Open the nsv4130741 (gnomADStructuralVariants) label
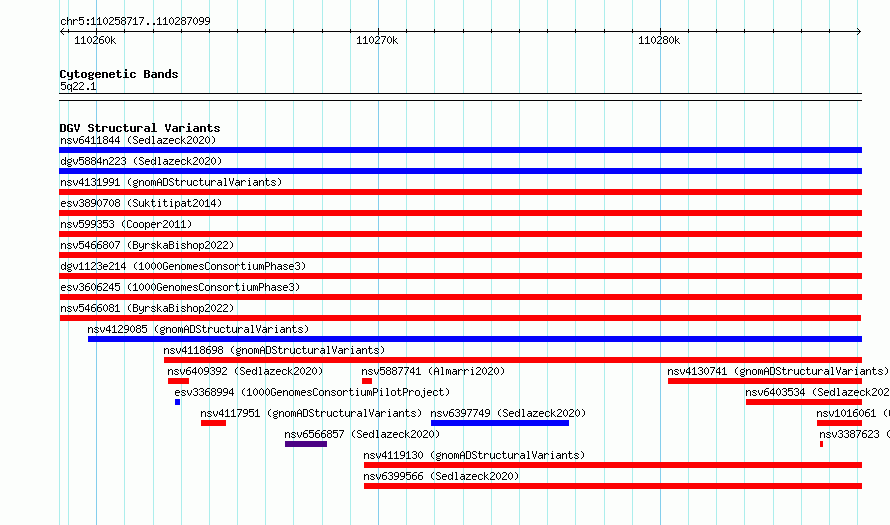The width and height of the screenshot is (890, 525). pyautogui.click(x=778, y=371)
